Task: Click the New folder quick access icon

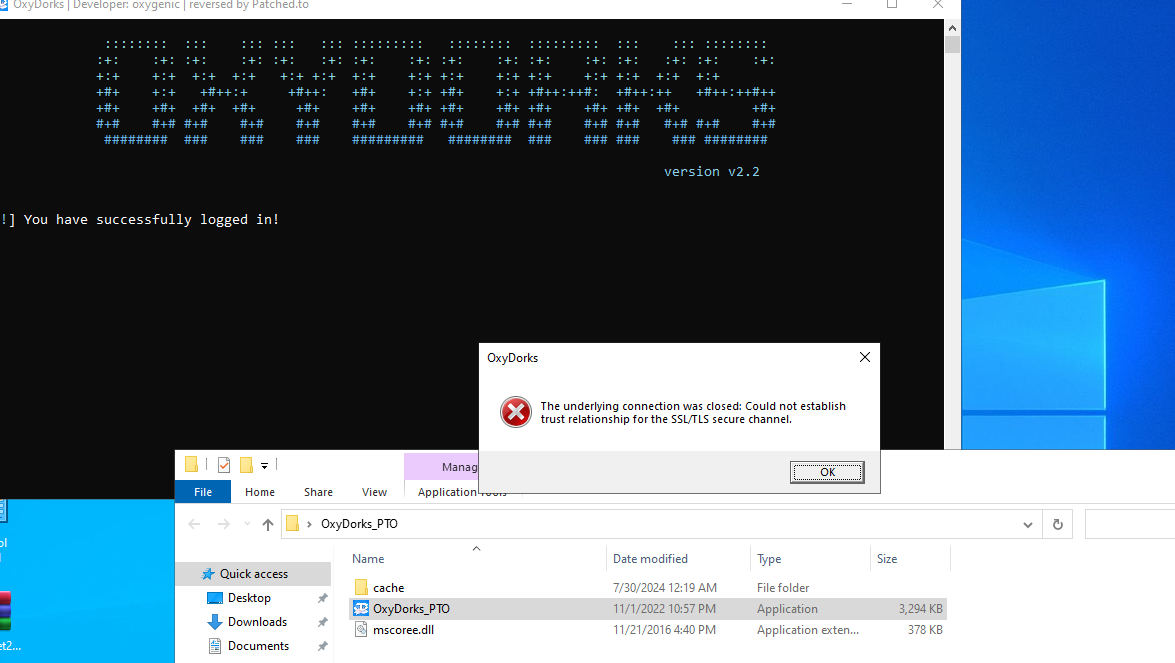Action: [x=246, y=465]
